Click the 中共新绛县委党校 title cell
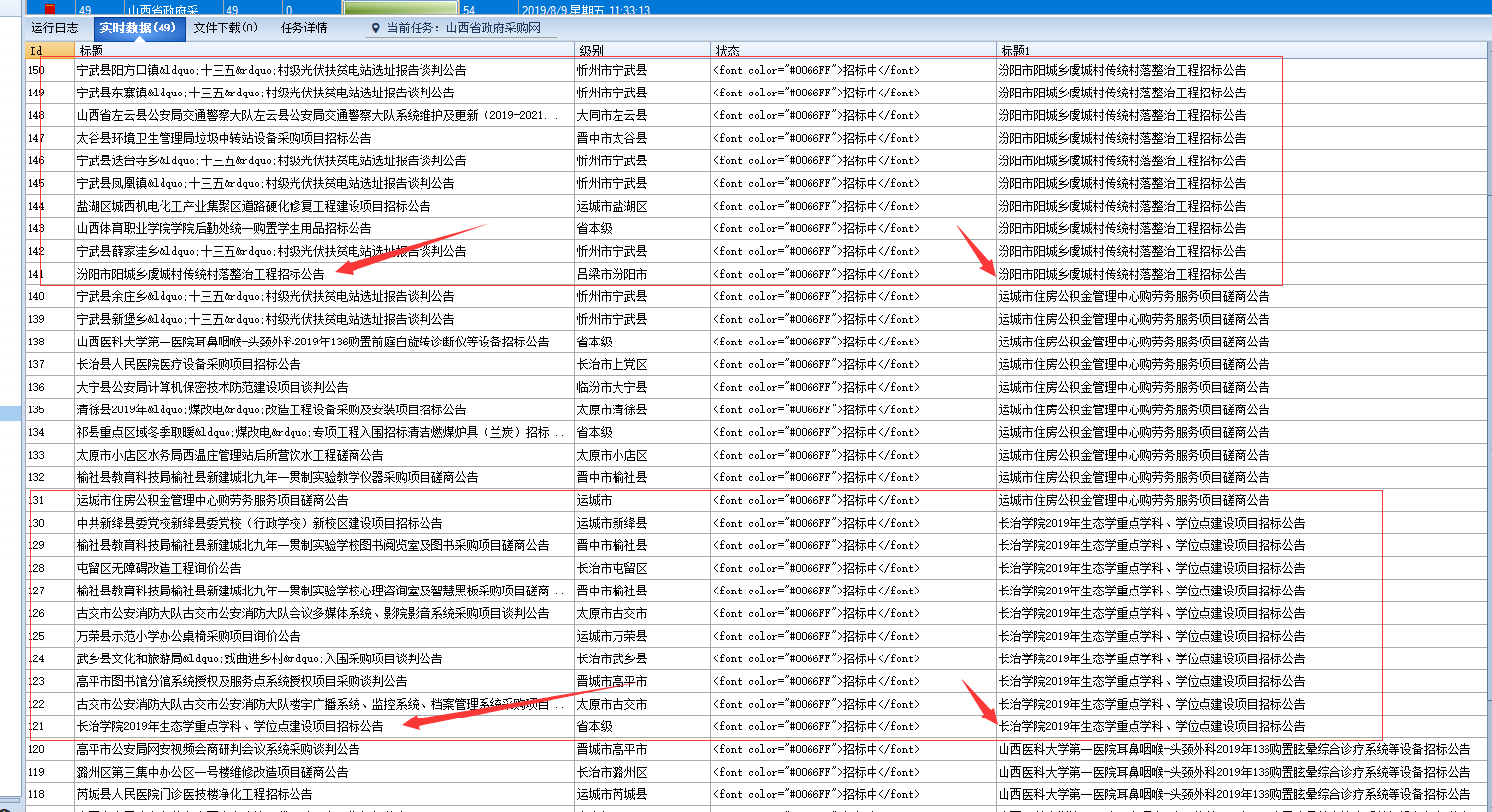 point(325,523)
